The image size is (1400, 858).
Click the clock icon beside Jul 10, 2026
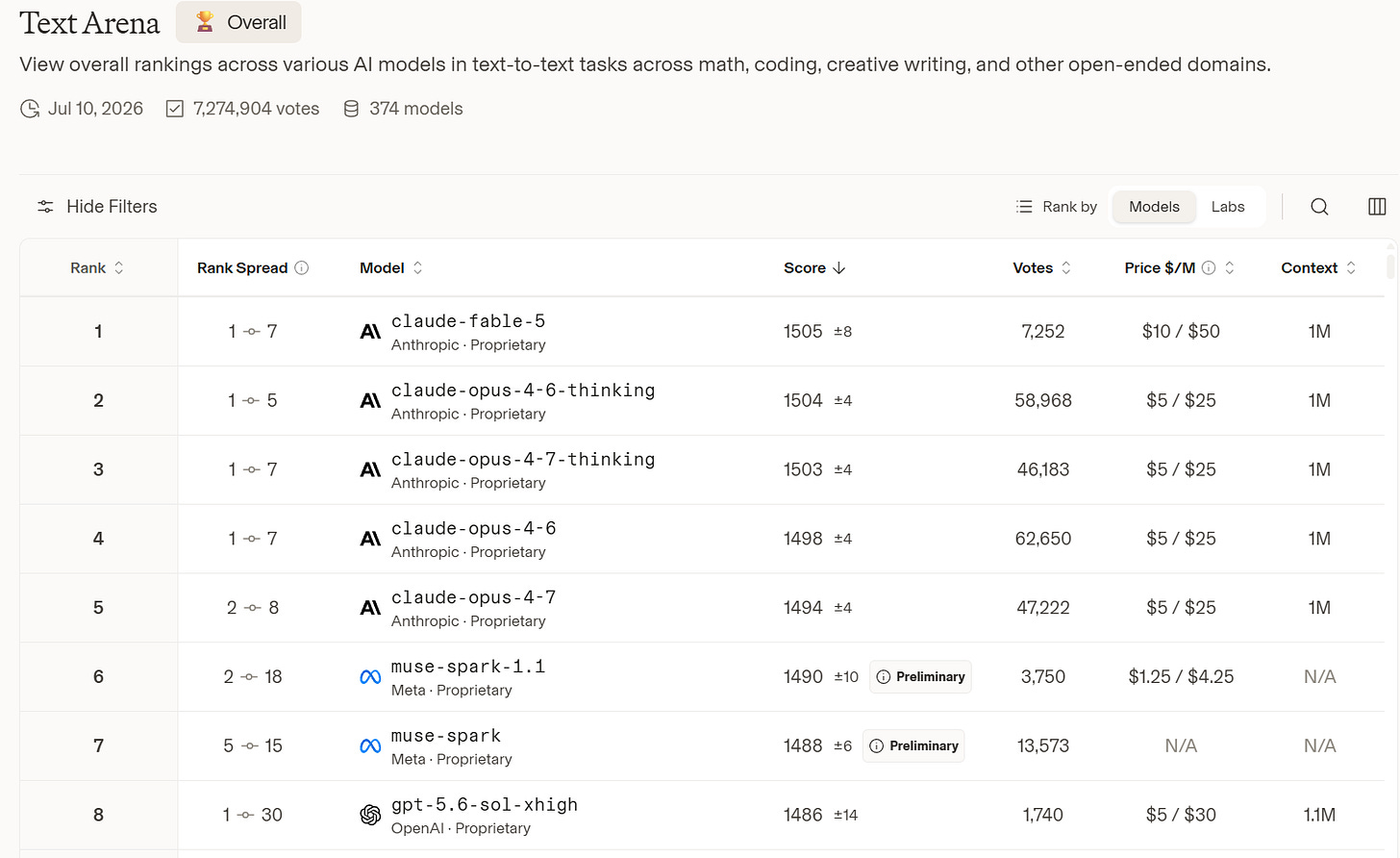pyautogui.click(x=30, y=110)
